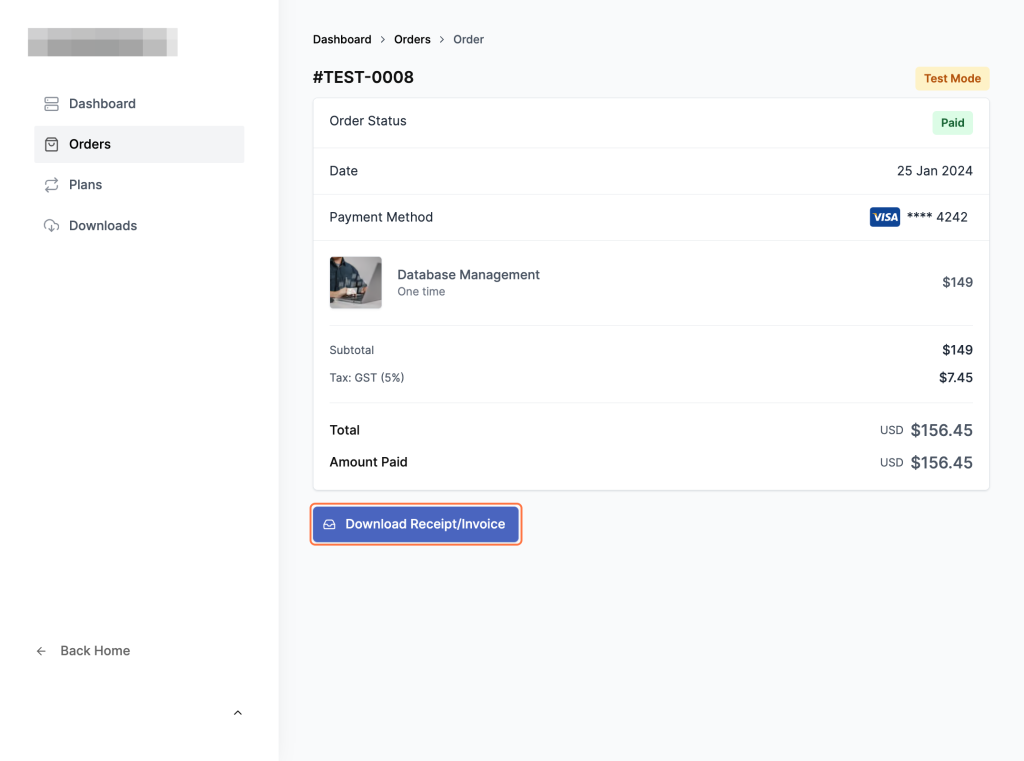Open Dashboard in the sidebar
Screen dimensions: 1024x761
[139, 104]
